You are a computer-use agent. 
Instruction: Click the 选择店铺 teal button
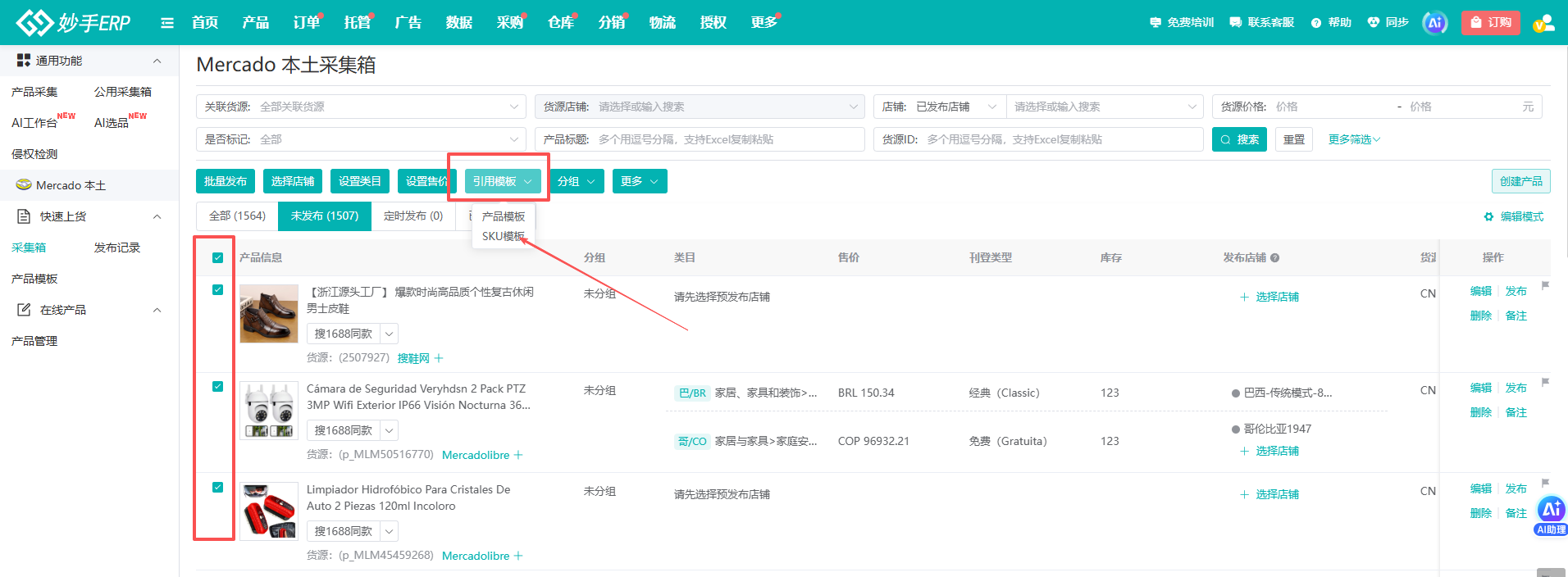pos(293,181)
